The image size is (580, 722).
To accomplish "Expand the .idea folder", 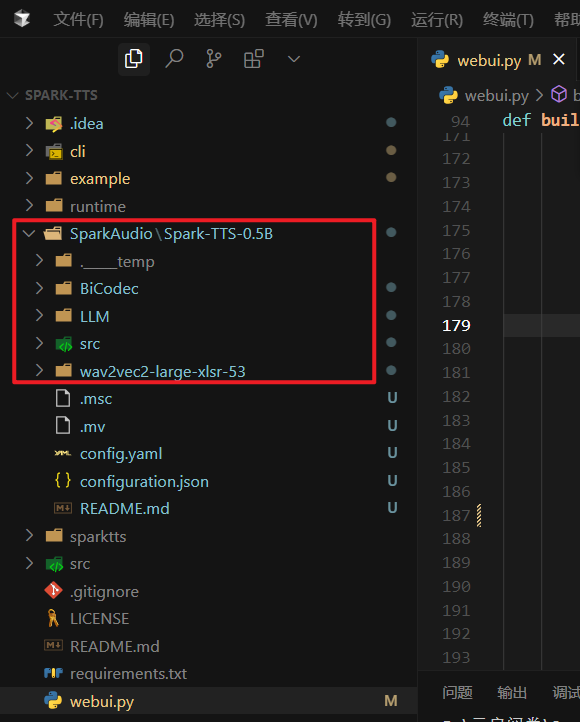I will pos(29,123).
